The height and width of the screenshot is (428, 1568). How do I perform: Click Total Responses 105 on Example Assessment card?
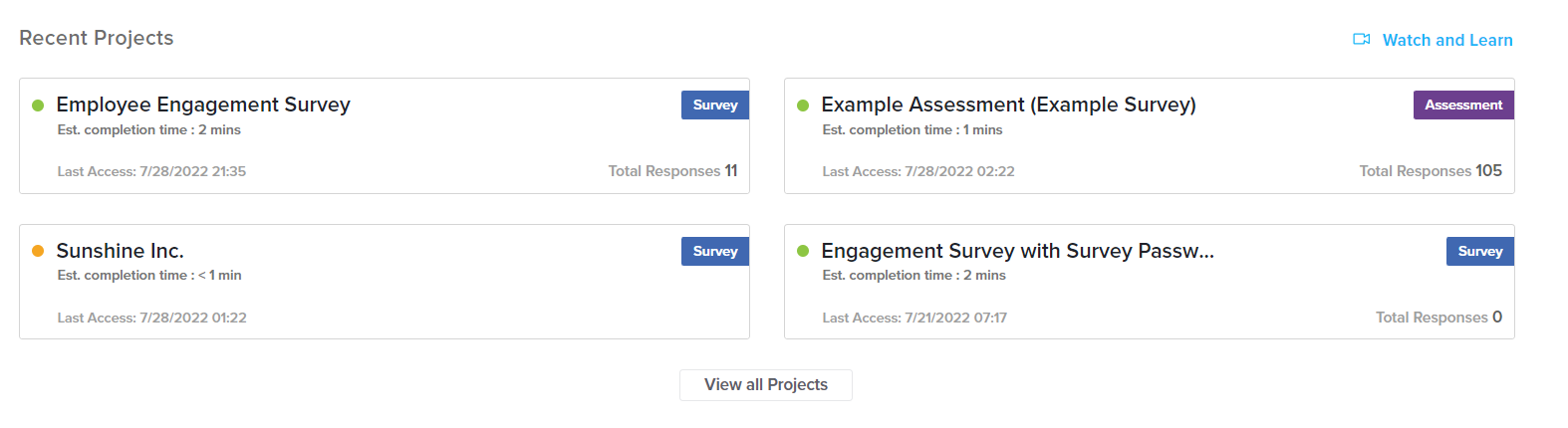coord(1430,171)
